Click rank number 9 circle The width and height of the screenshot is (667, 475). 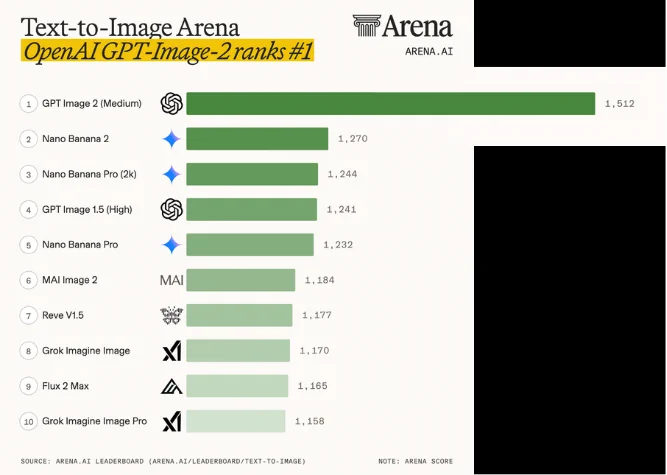(29, 386)
